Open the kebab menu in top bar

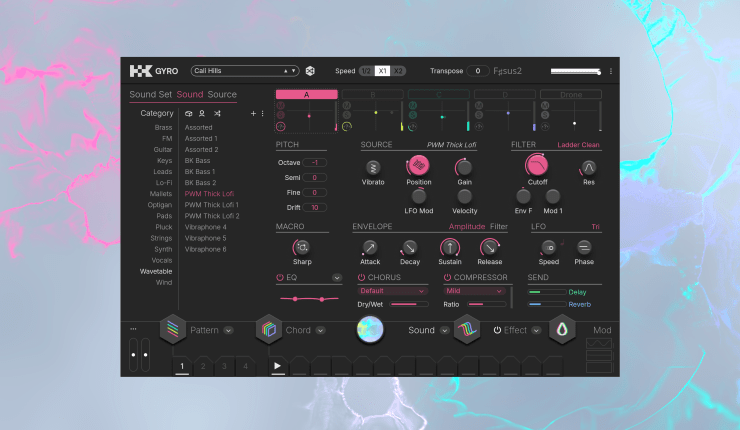611,71
